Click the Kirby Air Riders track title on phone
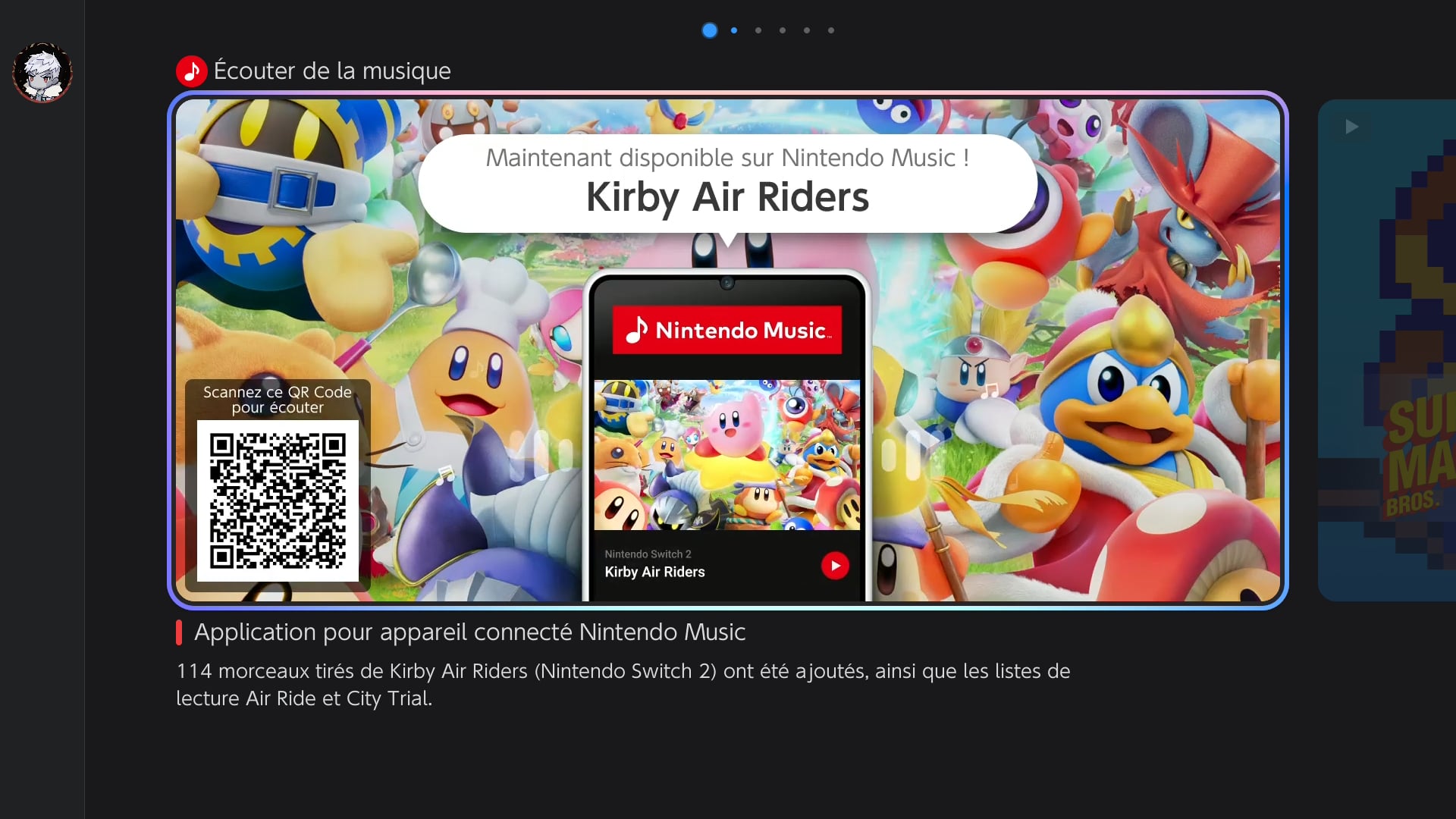Image resolution: width=1456 pixels, height=819 pixels. 654,572
